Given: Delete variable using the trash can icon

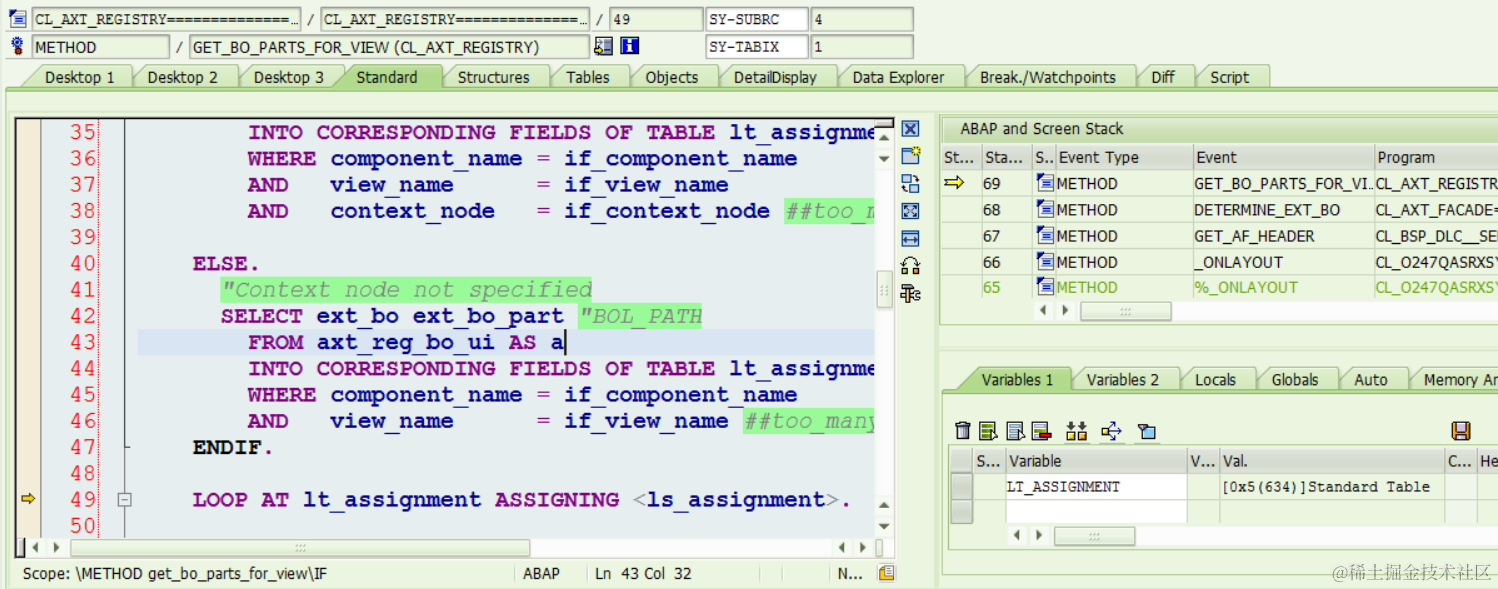Looking at the screenshot, I should (963, 431).
